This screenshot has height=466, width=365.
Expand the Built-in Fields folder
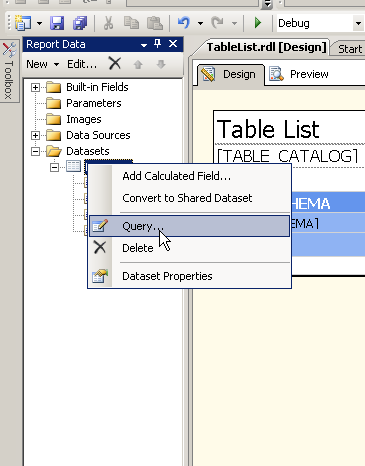tap(35, 87)
